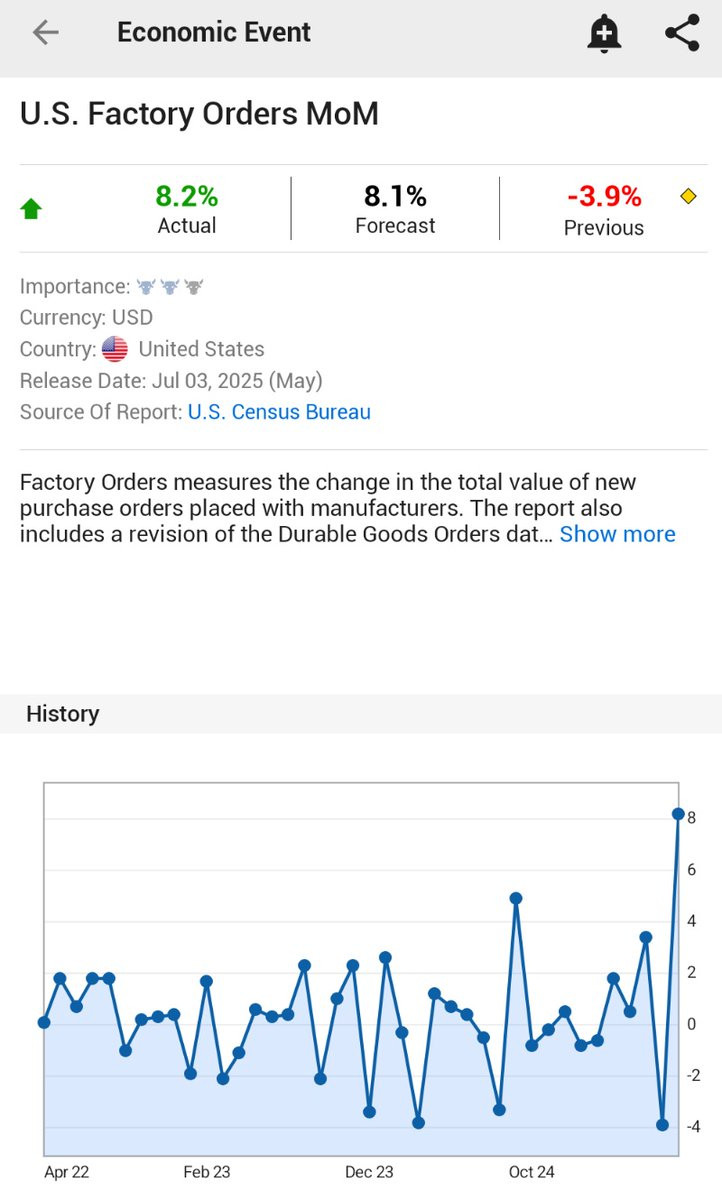The height and width of the screenshot is (1200, 722).
Task: Tap the back arrow icon
Action: tap(46, 33)
